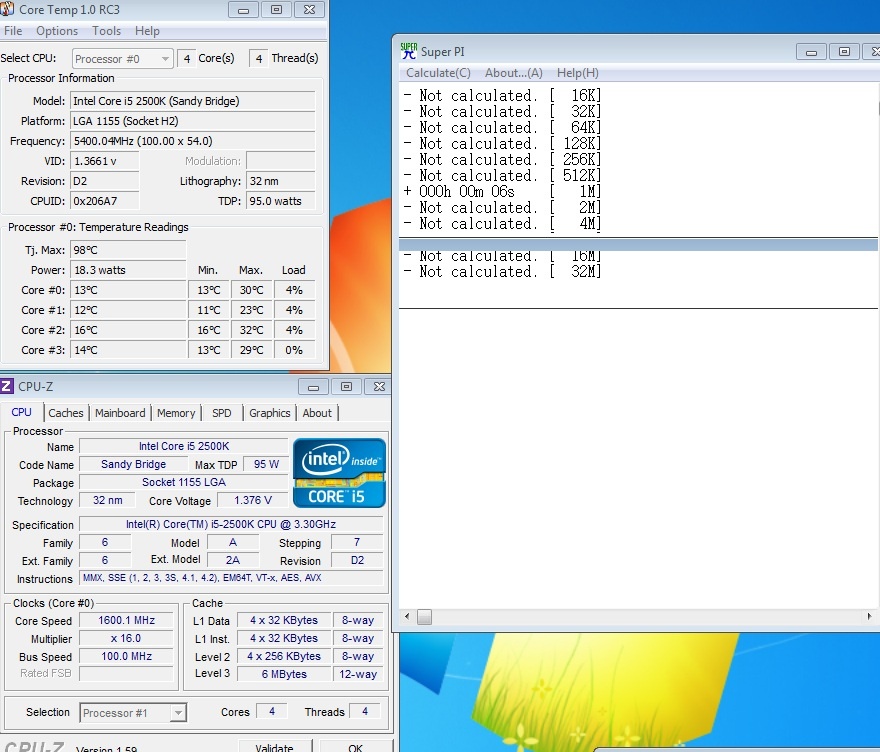Expand the Select CPU Processor #0 dropdown

pos(122,58)
